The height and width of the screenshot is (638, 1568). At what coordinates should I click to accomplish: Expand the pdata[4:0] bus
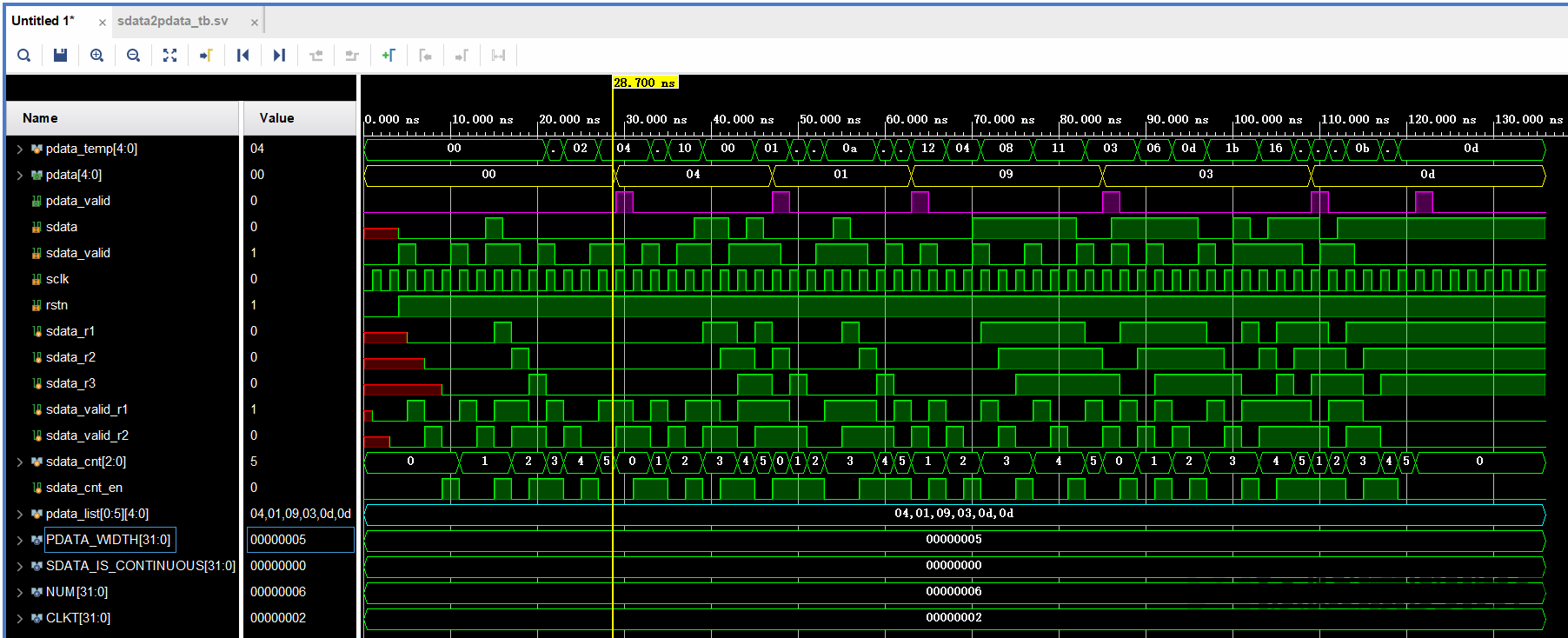point(19,175)
